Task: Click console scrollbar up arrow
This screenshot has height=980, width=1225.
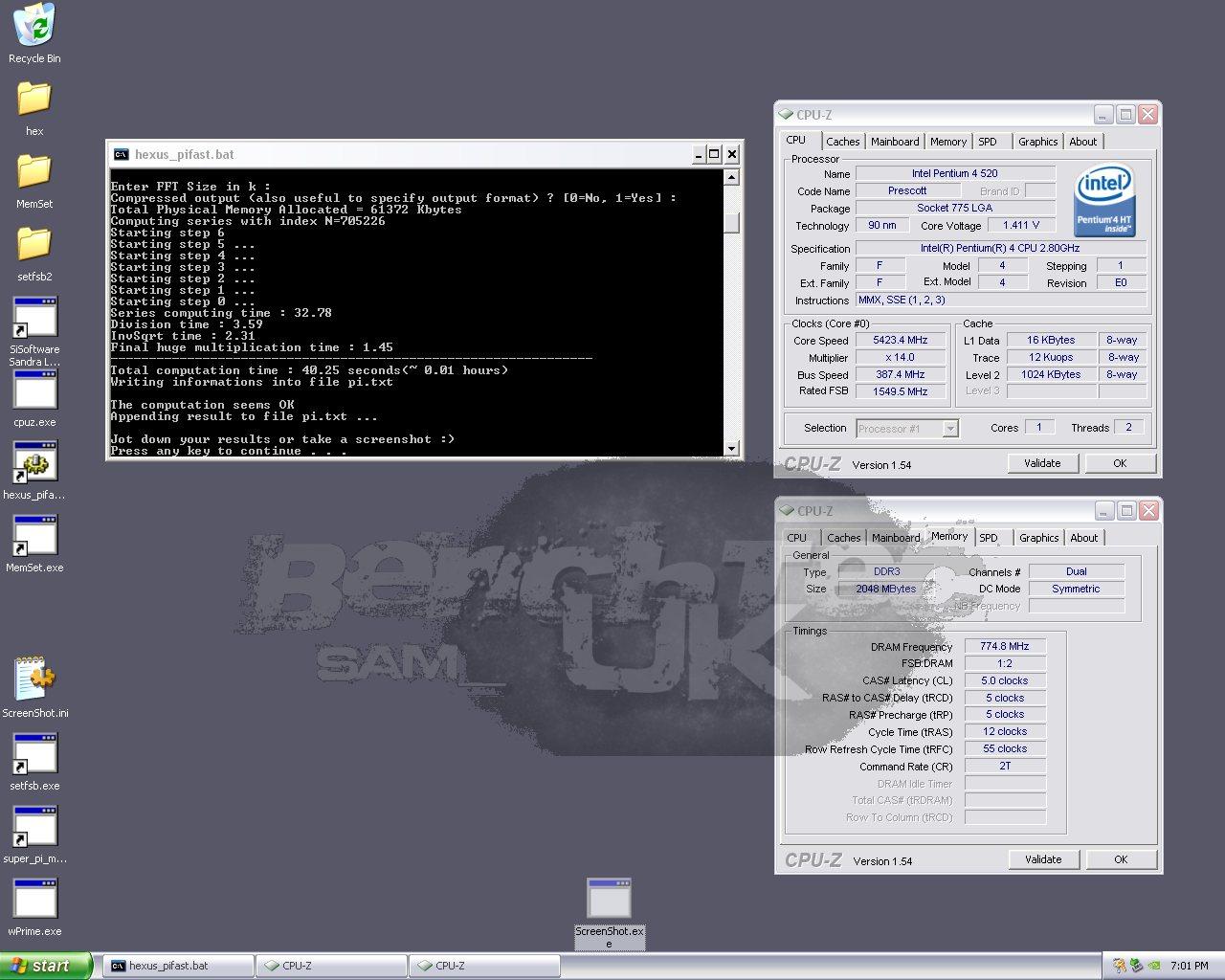Action: [x=731, y=177]
